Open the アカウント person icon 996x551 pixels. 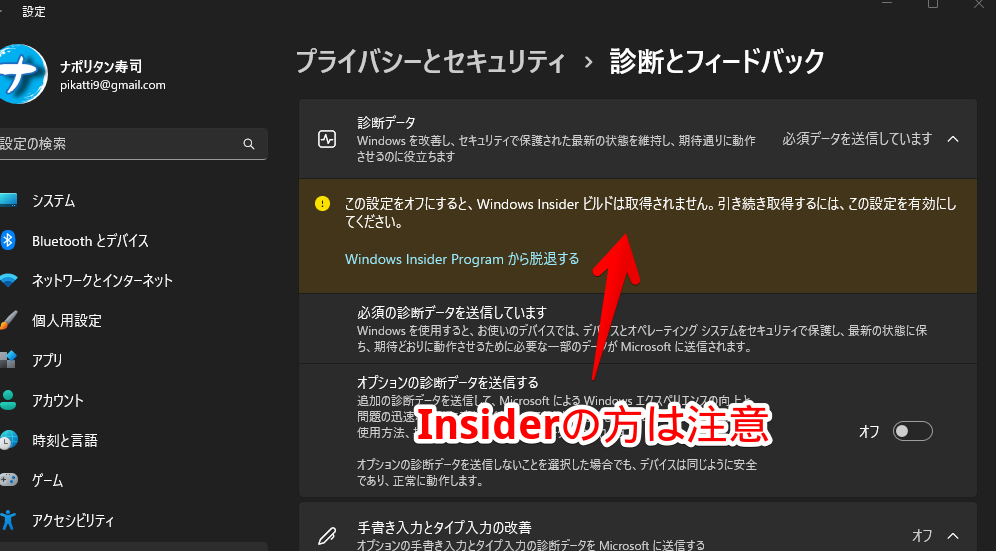[x=8, y=400]
